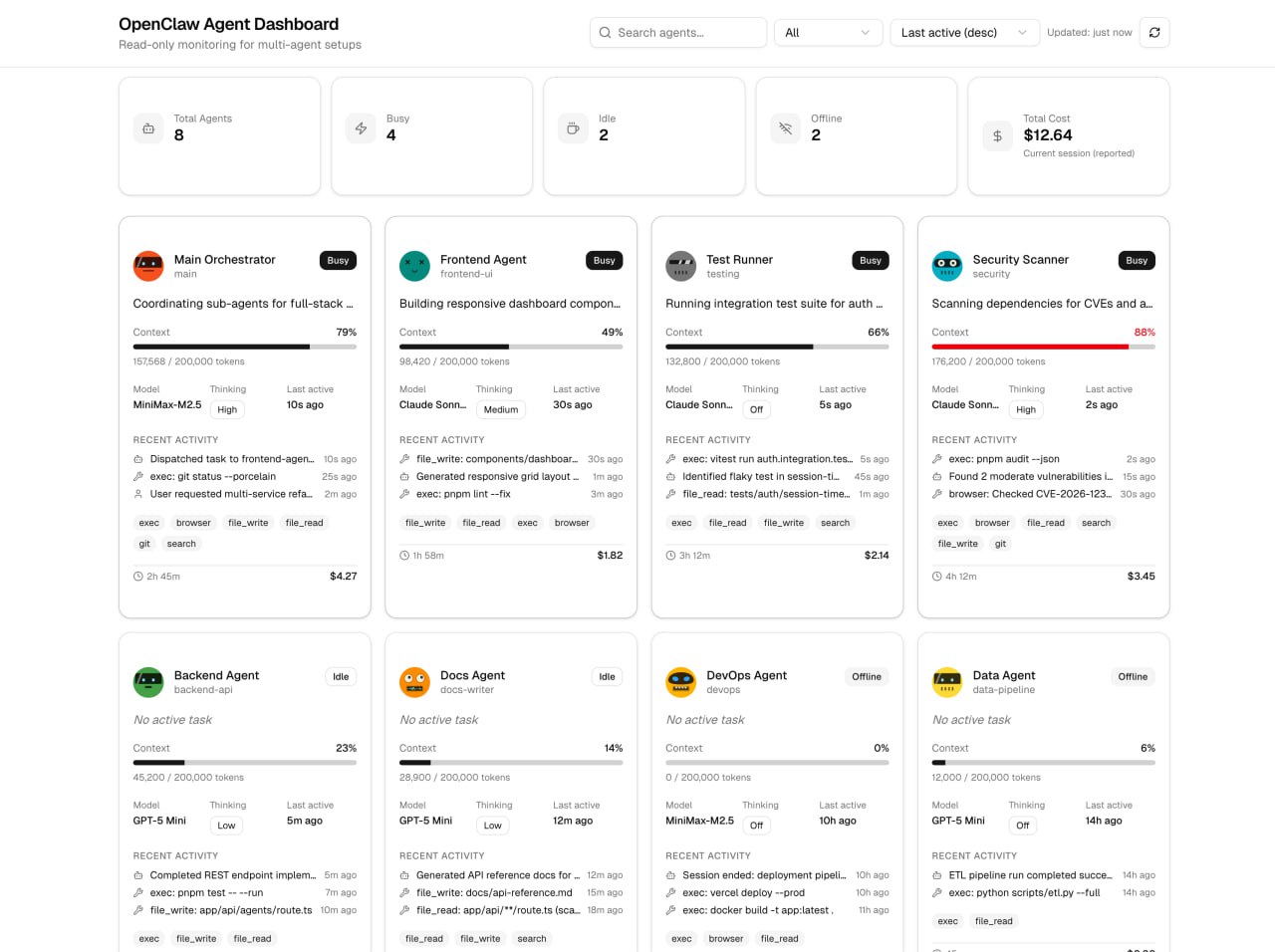Toggle Thinking Off on DevOps Agent

pyautogui.click(x=756, y=825)
